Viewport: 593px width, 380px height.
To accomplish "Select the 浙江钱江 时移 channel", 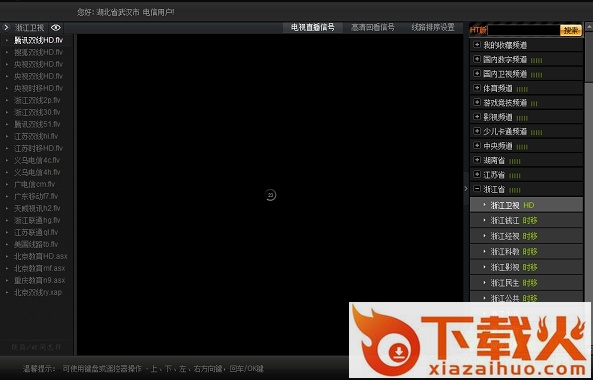I will point(526,221).
